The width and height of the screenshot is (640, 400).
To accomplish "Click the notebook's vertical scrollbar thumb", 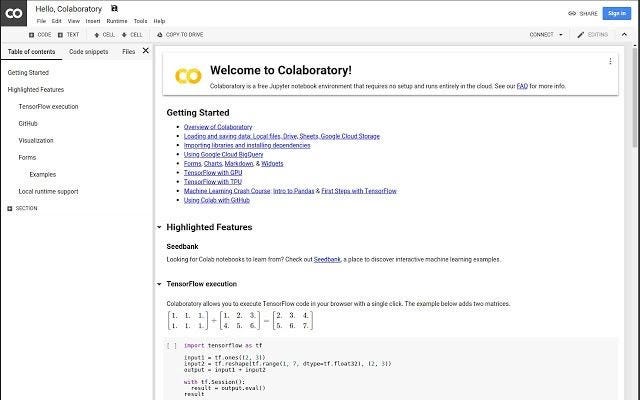I will 635,98.
